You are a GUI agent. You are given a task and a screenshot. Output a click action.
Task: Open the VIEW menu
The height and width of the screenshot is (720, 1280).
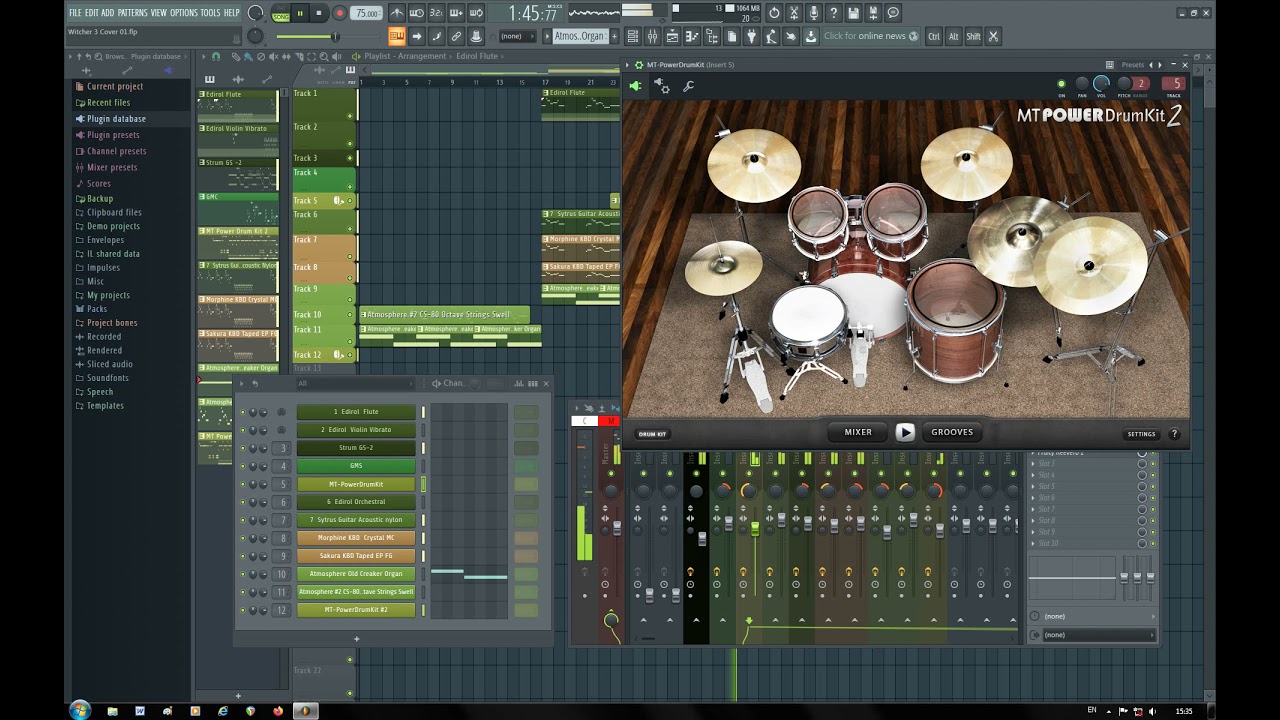158,13
